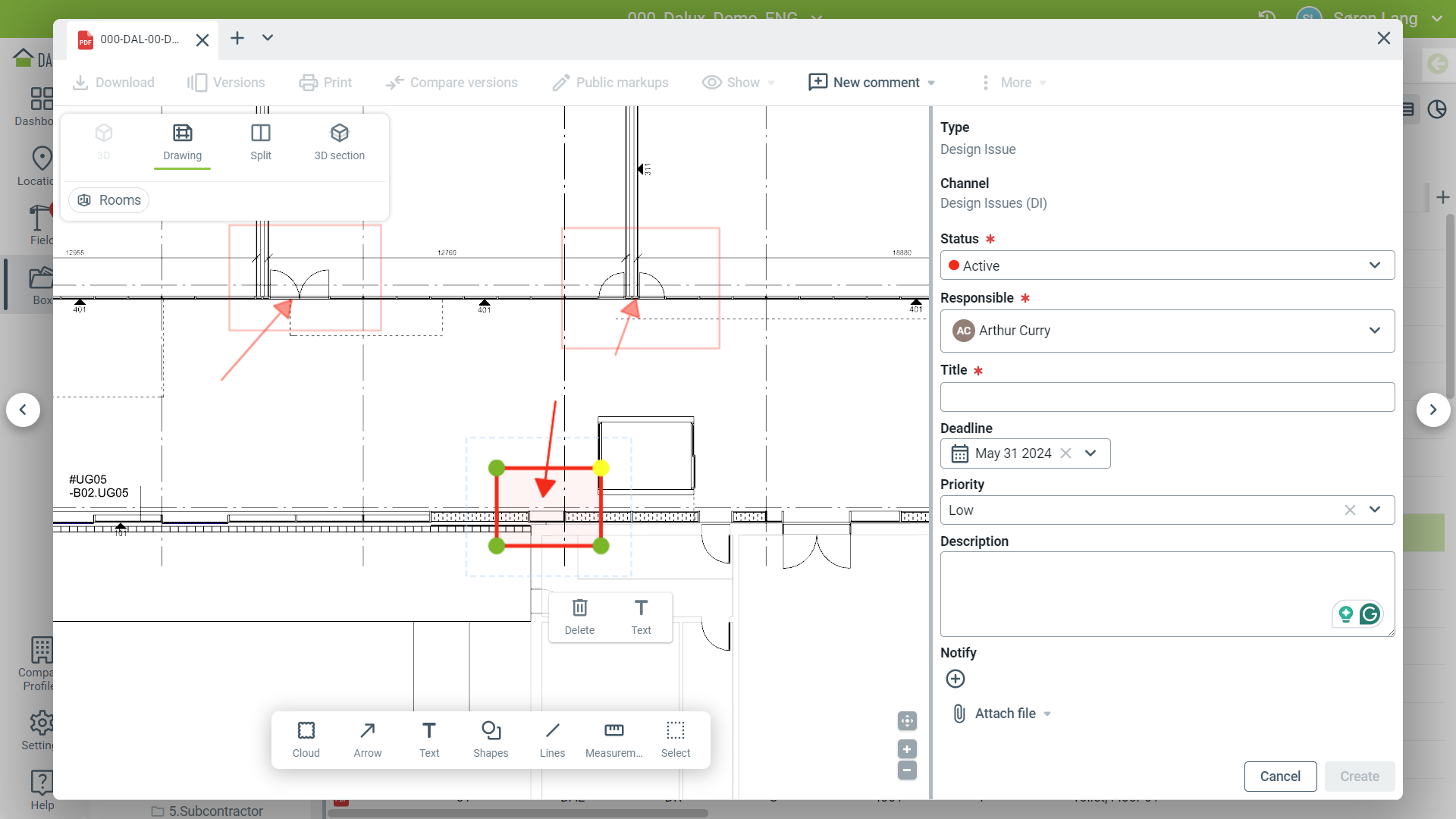Clear the Low priority value
This screenshot has width=1456, height=819.
click(x=1350, y=510)
